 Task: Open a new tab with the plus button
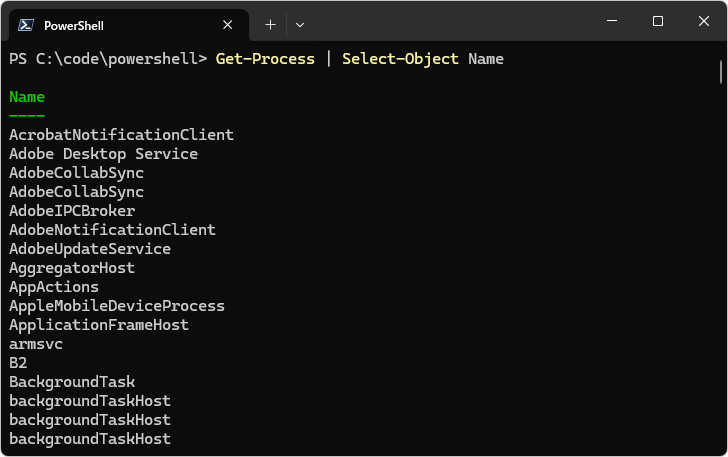[x=270, y=25]
